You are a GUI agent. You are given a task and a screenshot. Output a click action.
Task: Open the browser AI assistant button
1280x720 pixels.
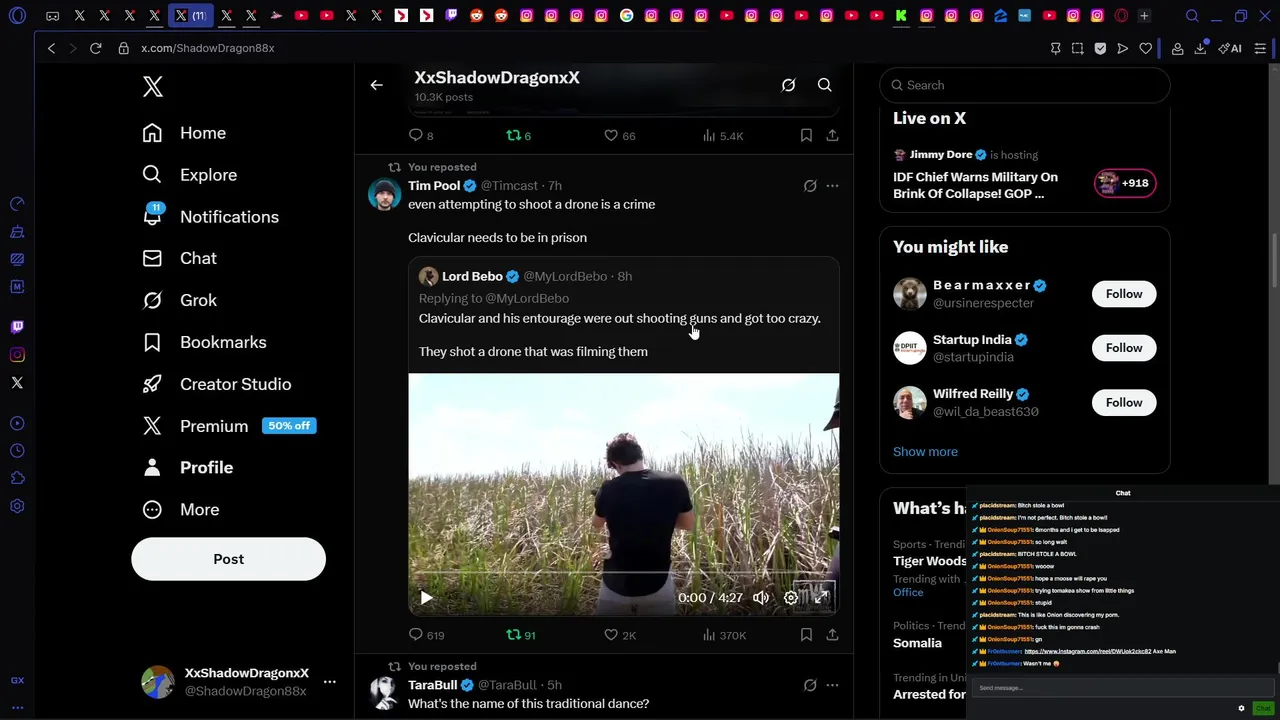[1231, 48]
